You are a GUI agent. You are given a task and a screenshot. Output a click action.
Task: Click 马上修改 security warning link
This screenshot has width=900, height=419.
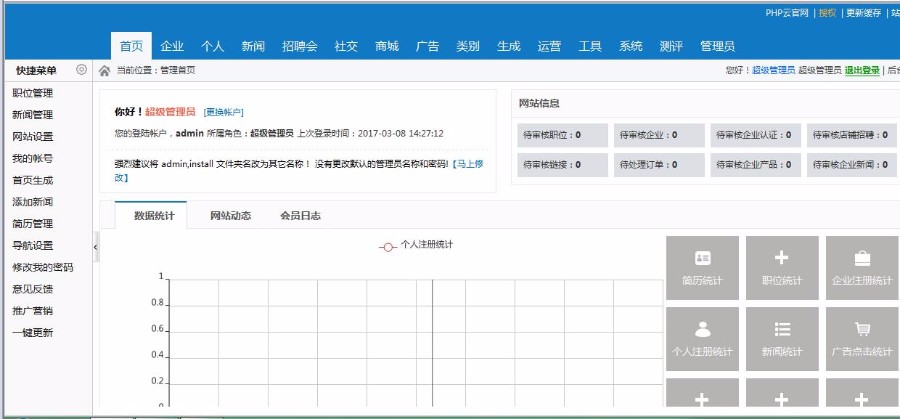pyautogui.click(x=468, y=164)
